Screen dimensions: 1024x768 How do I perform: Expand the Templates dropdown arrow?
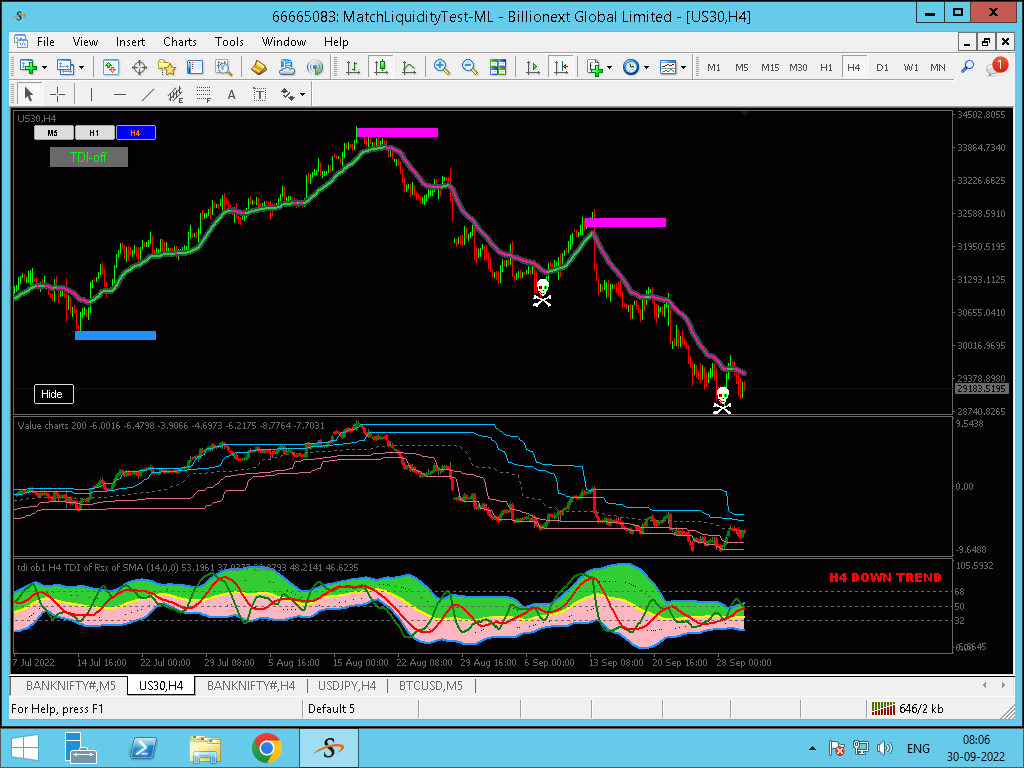click(683, 67)
